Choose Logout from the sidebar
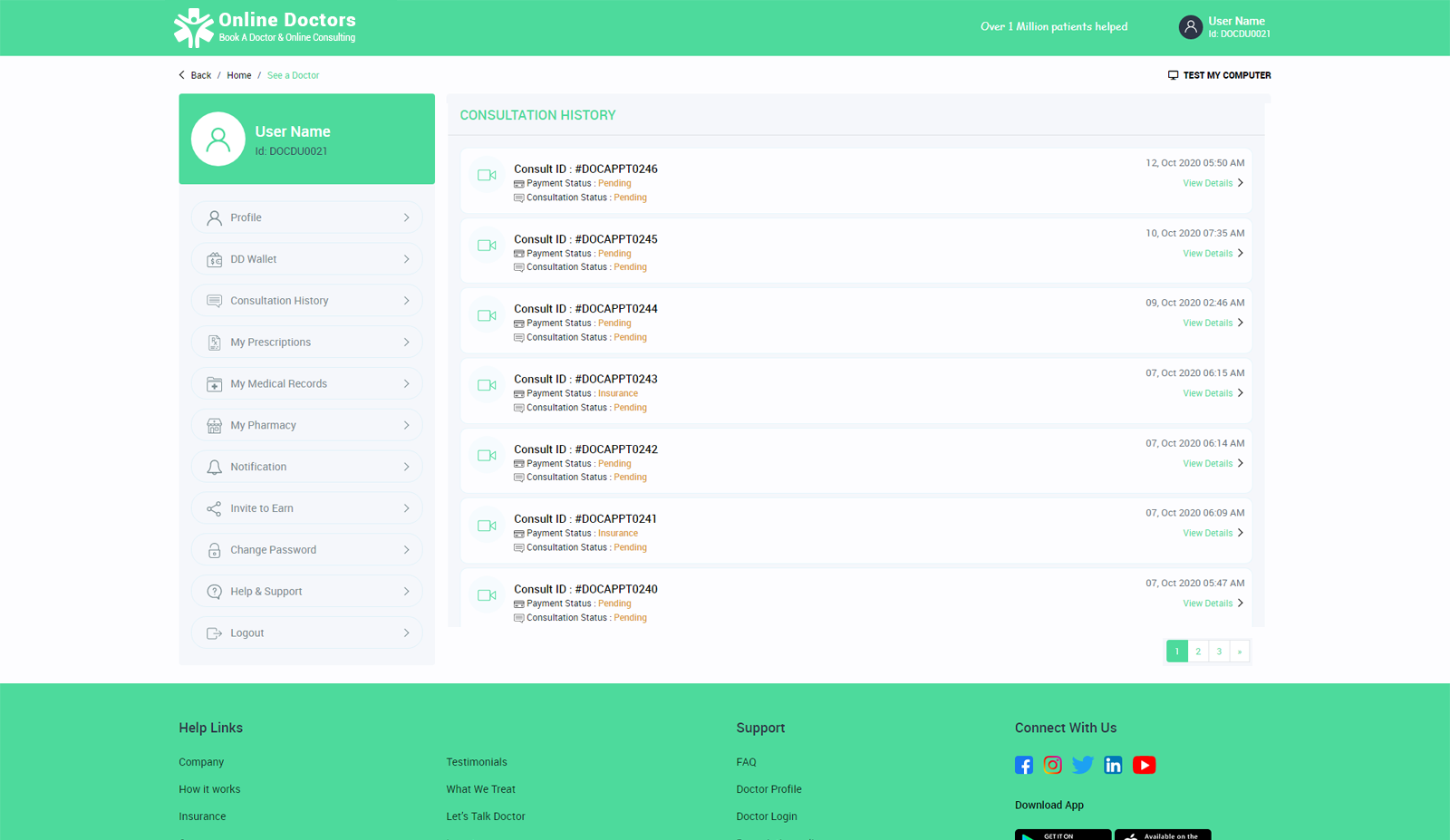The image size is (1450, 840). pos(307,633)
